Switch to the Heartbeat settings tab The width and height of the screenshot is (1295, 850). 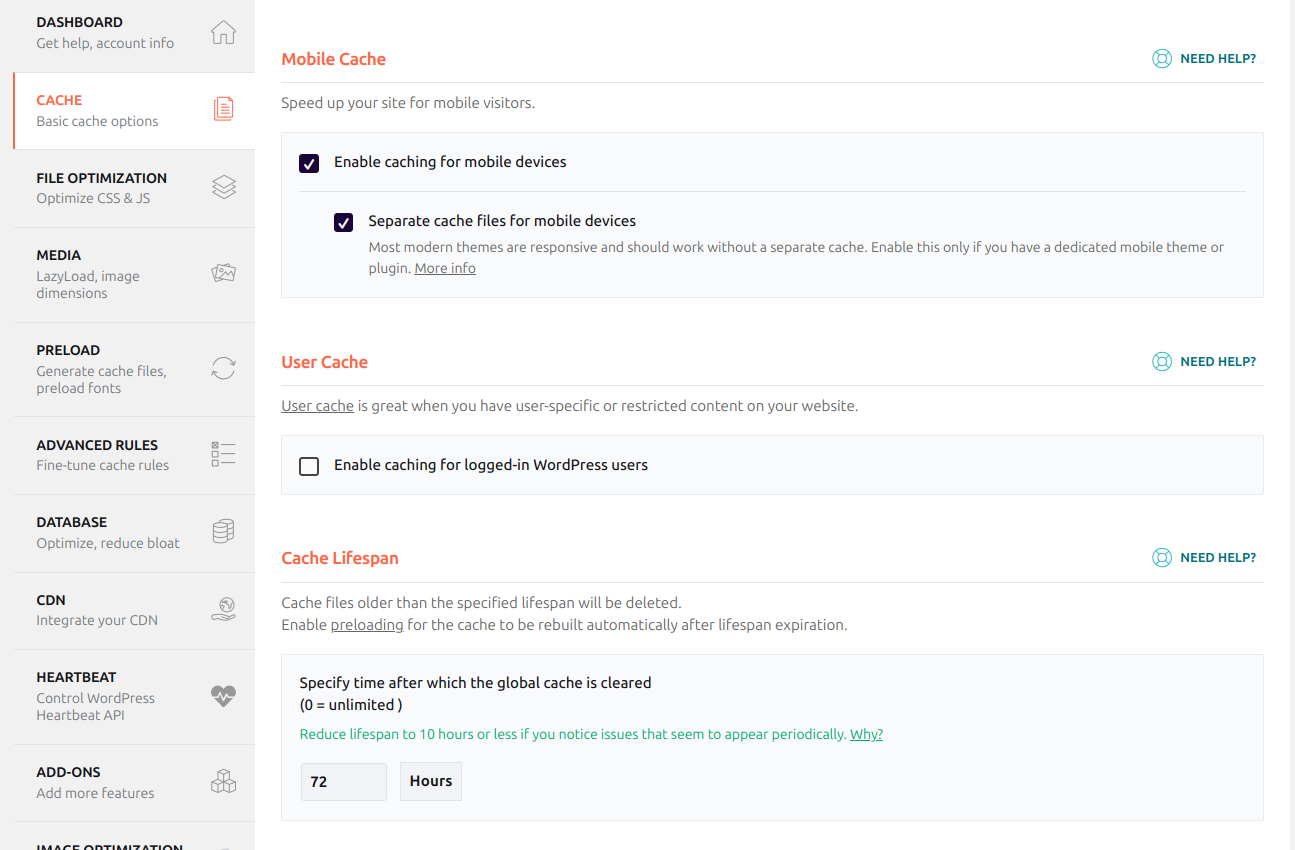[95, 696]
